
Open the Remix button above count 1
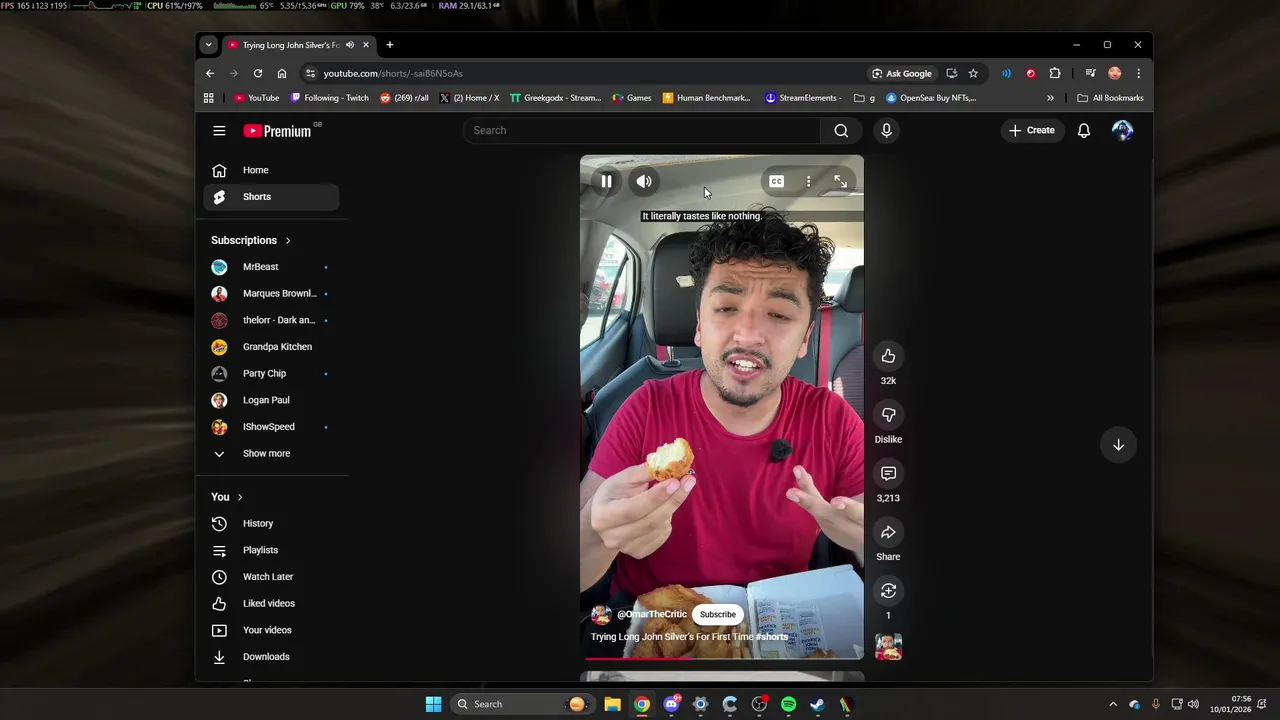click(888, 590)
